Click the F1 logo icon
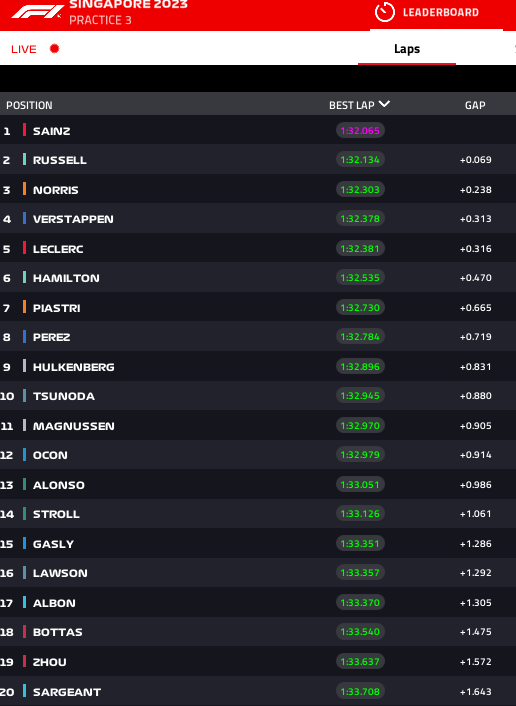516x706 pixels. pos(38,11)
